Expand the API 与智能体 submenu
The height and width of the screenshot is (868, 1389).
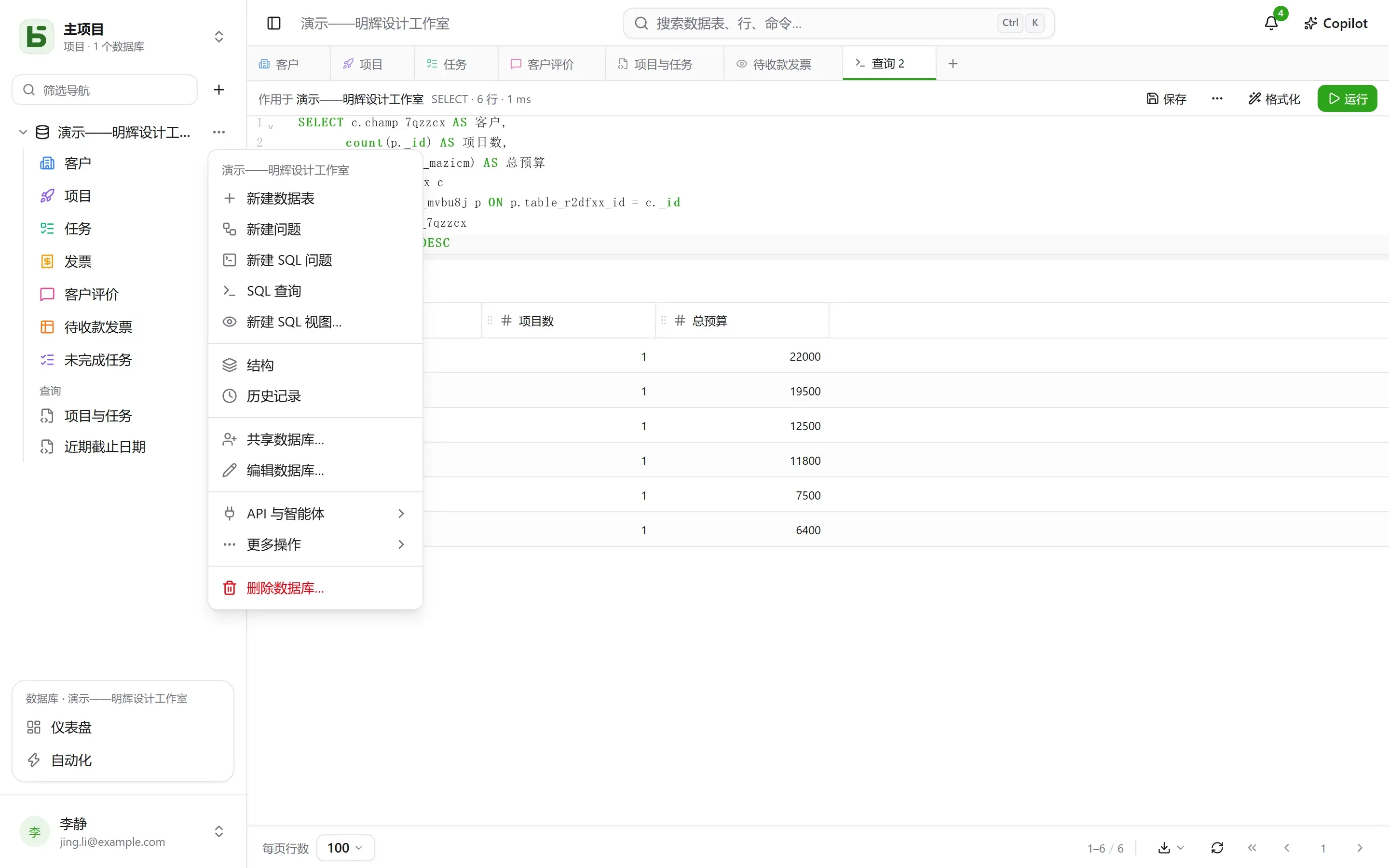(315, 513)
